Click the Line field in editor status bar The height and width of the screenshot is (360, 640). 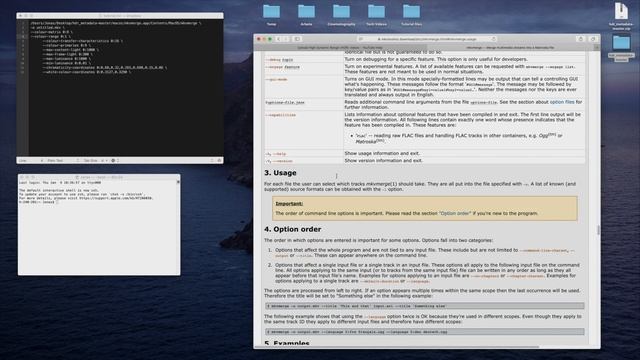(31, 161)
